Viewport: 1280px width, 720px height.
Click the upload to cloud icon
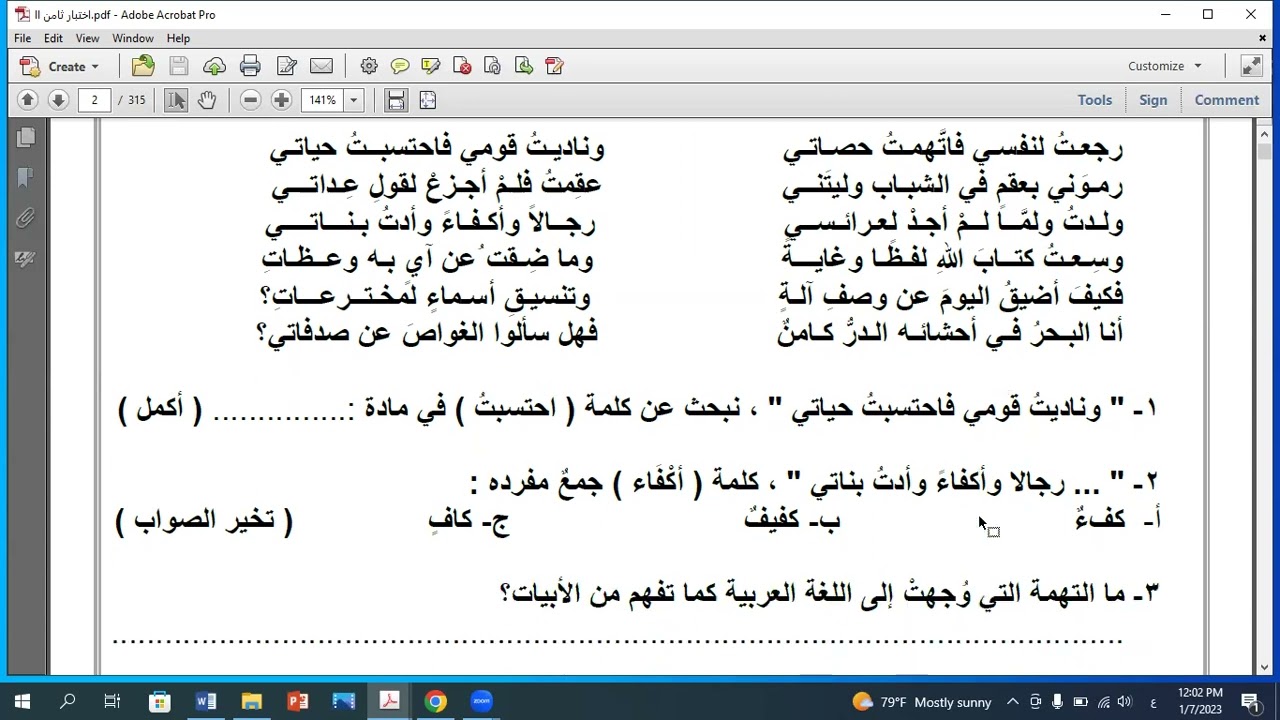click(x=214, y=66)
